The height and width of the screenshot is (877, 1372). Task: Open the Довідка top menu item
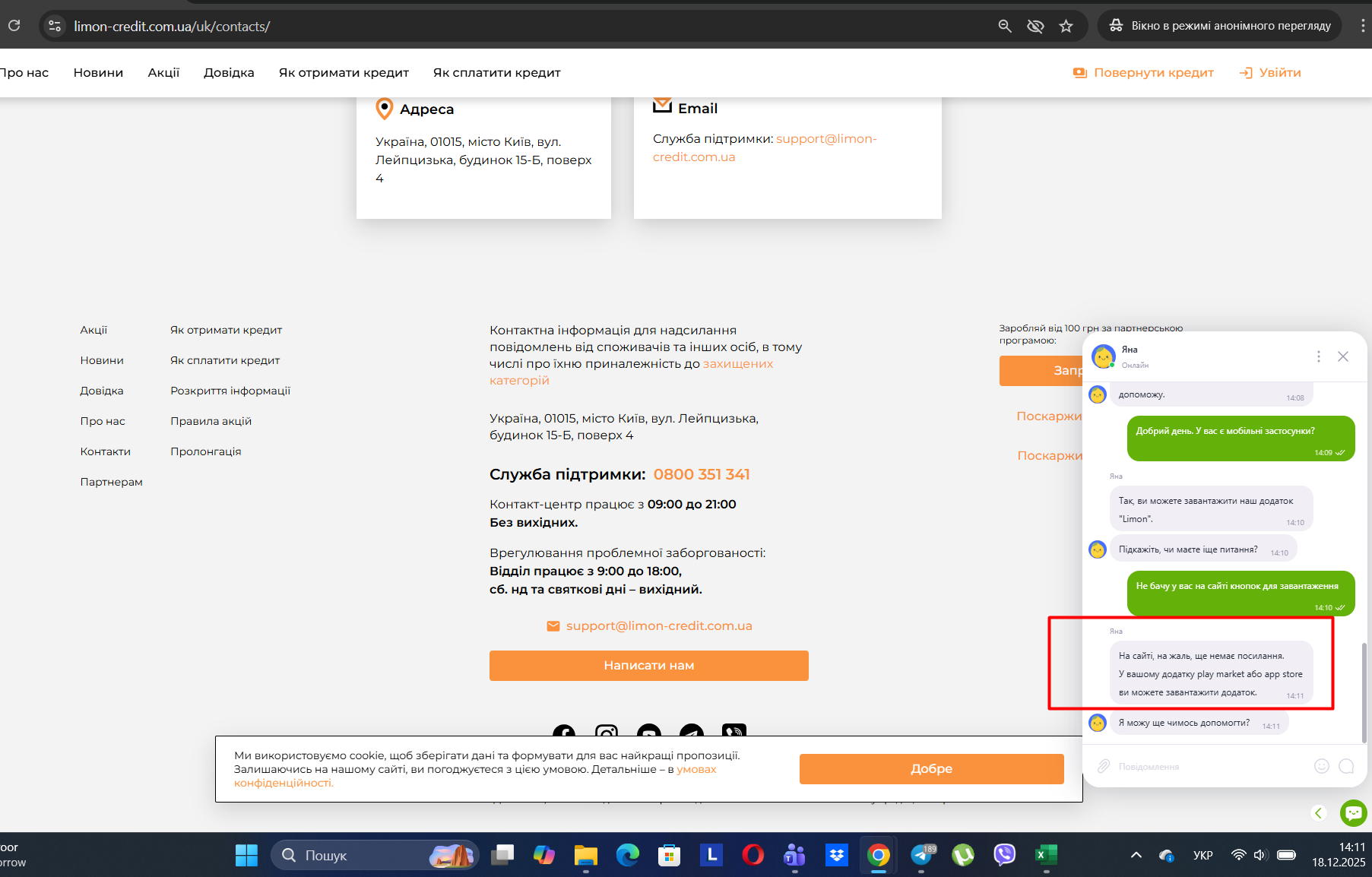(x=229, y=73)
